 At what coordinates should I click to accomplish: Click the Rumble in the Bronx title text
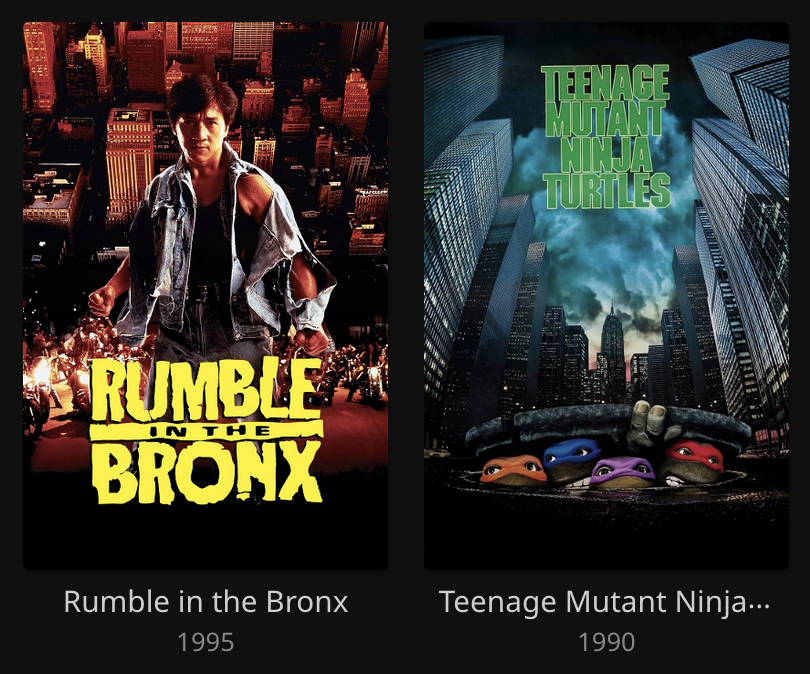(x=206, y=602)
